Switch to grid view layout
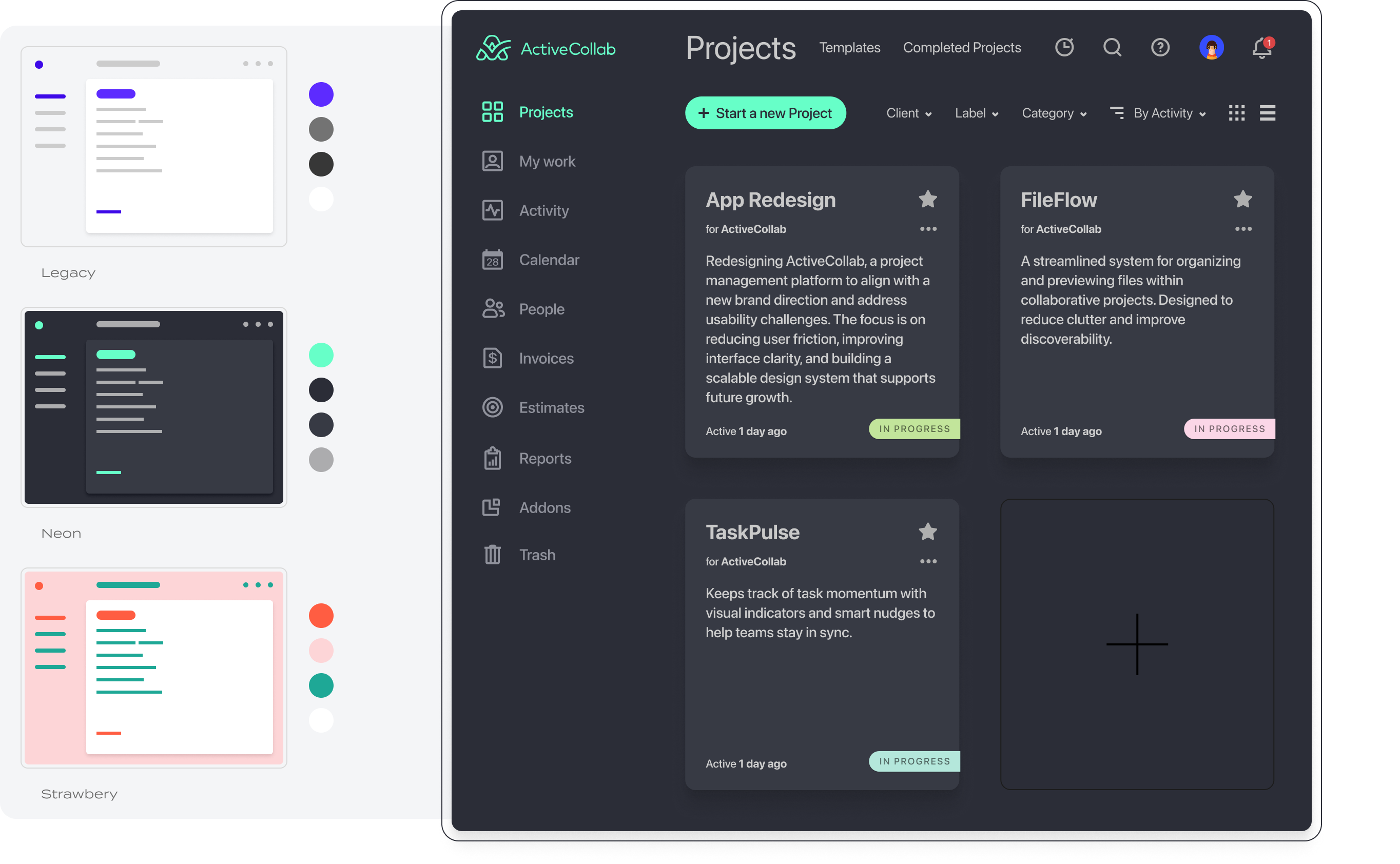Viewport: 1400px width, 864px height. click(x=1236, y=113)
